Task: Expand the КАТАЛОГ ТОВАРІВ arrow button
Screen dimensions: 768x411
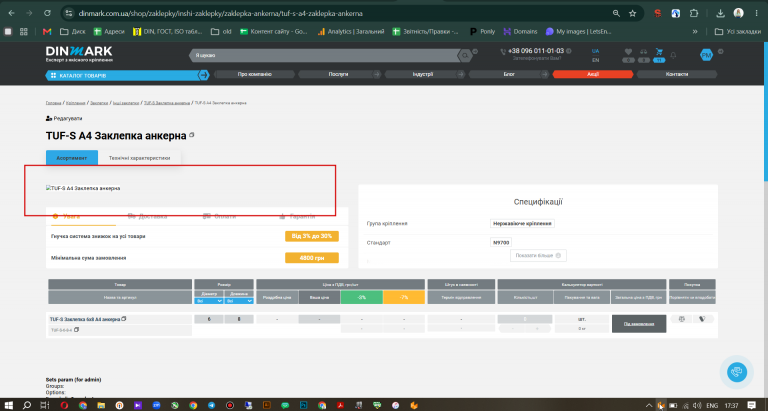Action: (x=203, y=75)
